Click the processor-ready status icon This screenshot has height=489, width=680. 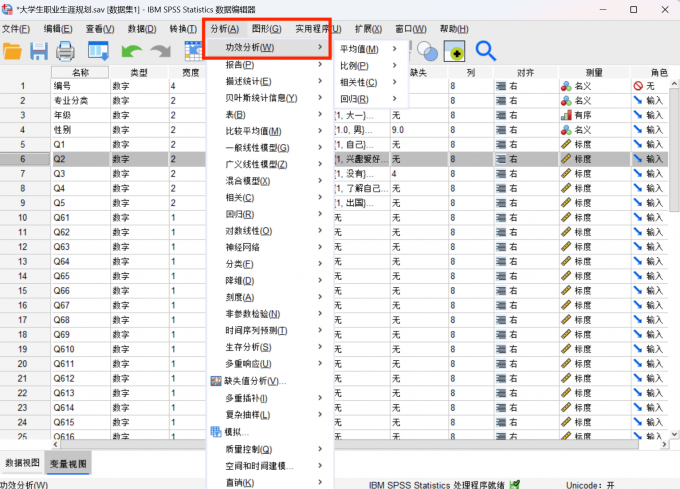click(515, 484)
